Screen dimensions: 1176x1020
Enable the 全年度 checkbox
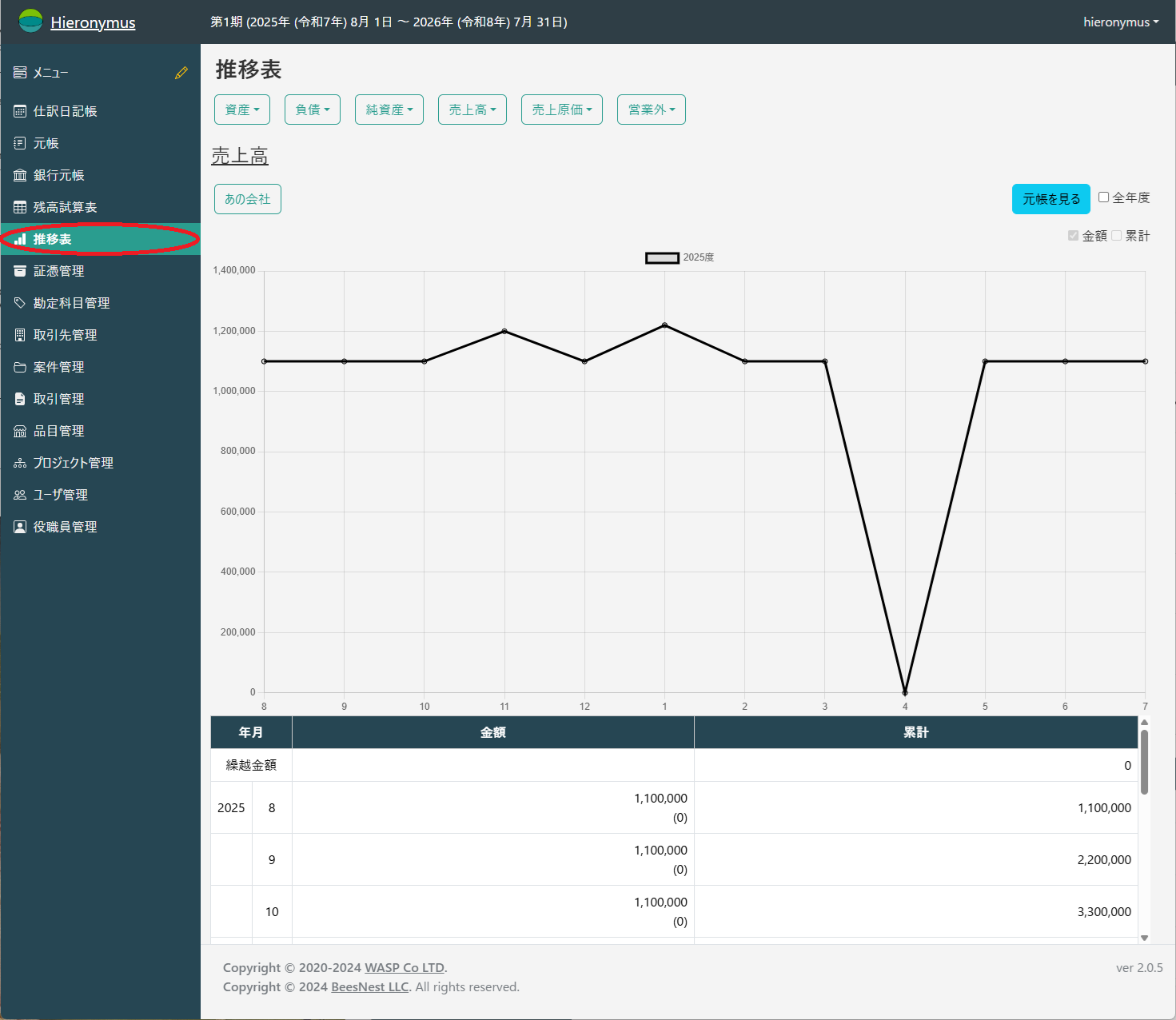click(x=1103, y=197)
